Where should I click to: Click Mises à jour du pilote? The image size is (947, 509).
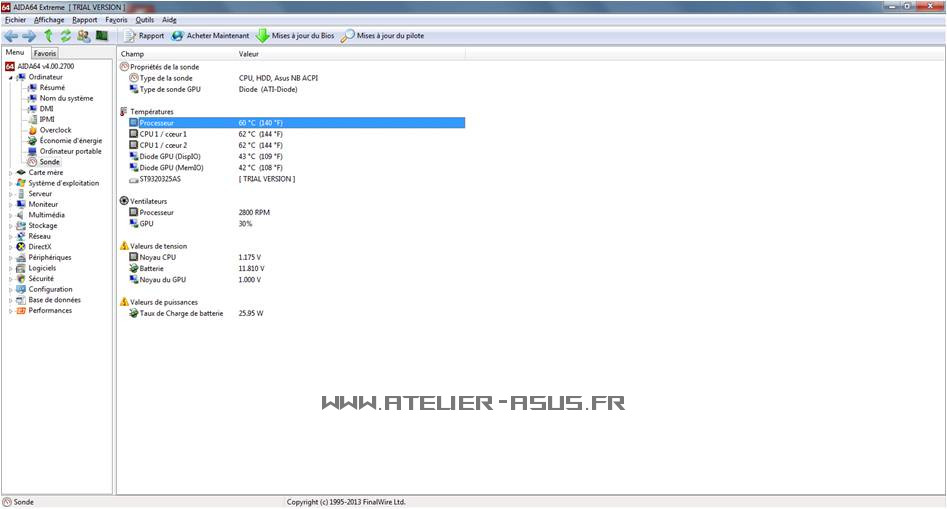tap(382, 36)
